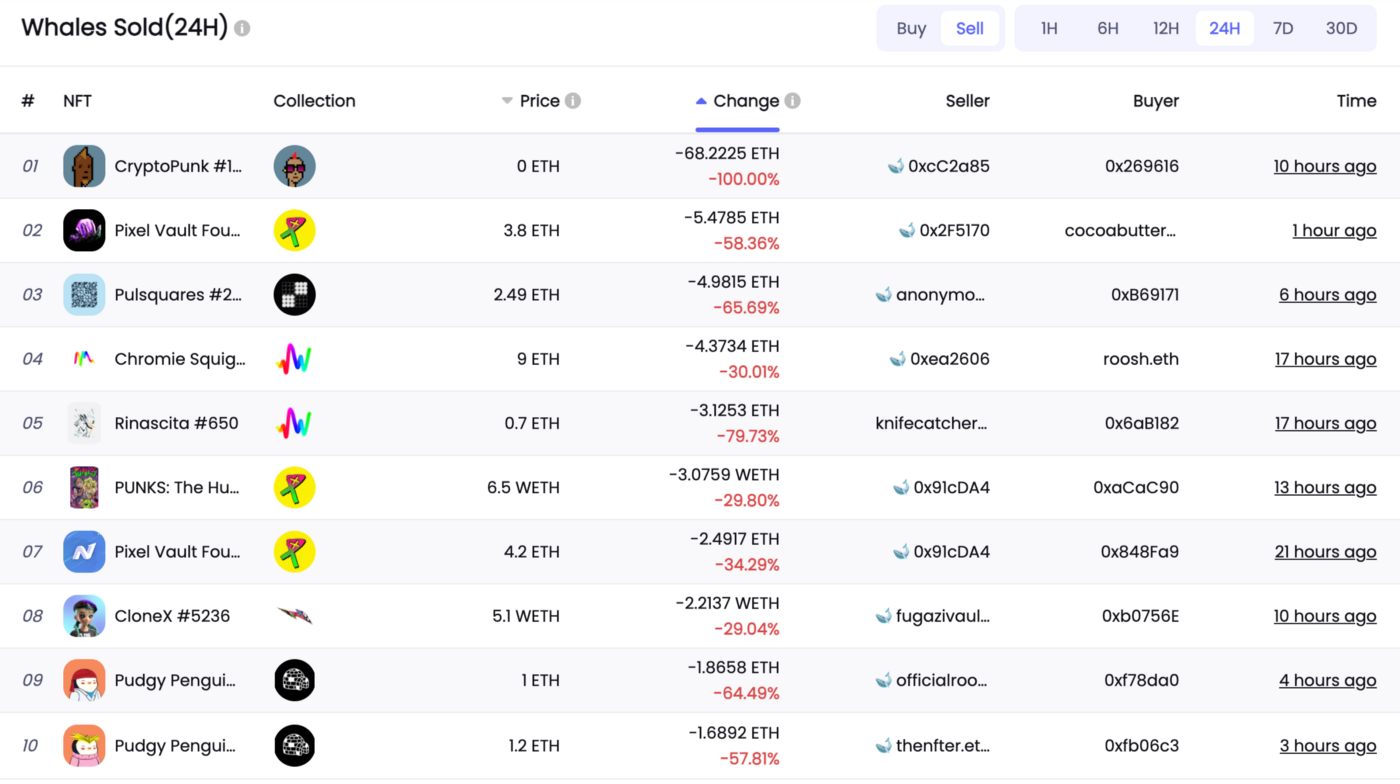
Task: Click the collection icon in row 06
Action: click(x=295, y=487)
